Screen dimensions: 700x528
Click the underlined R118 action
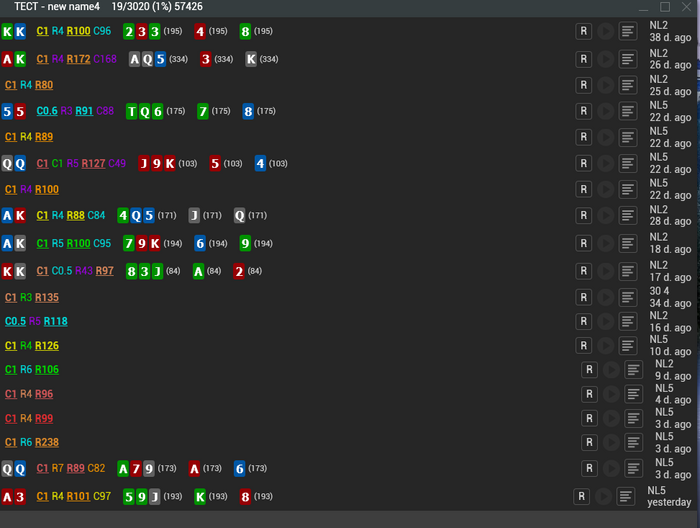point(55,321)
